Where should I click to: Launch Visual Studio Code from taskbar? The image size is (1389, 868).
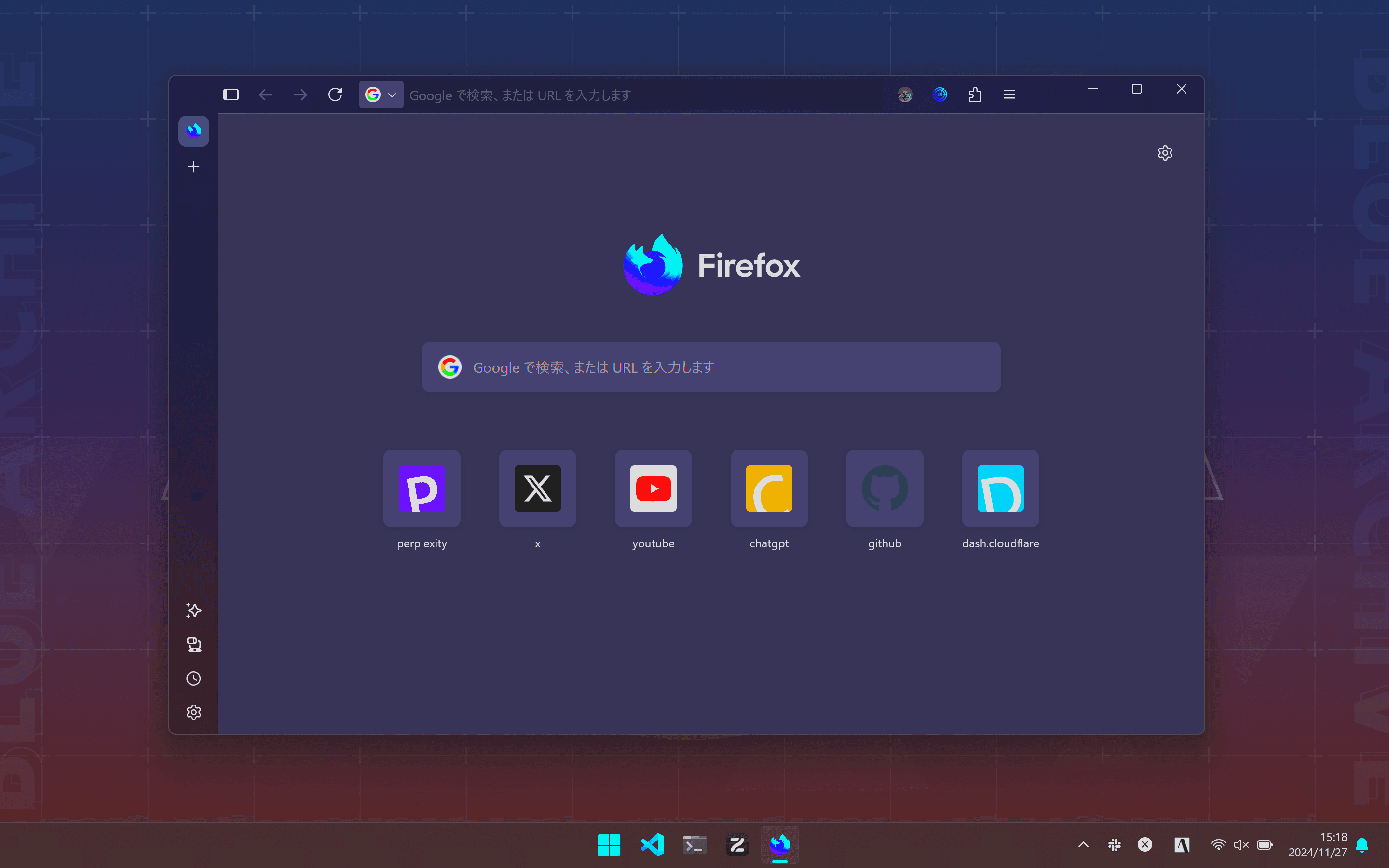point(652,845)
